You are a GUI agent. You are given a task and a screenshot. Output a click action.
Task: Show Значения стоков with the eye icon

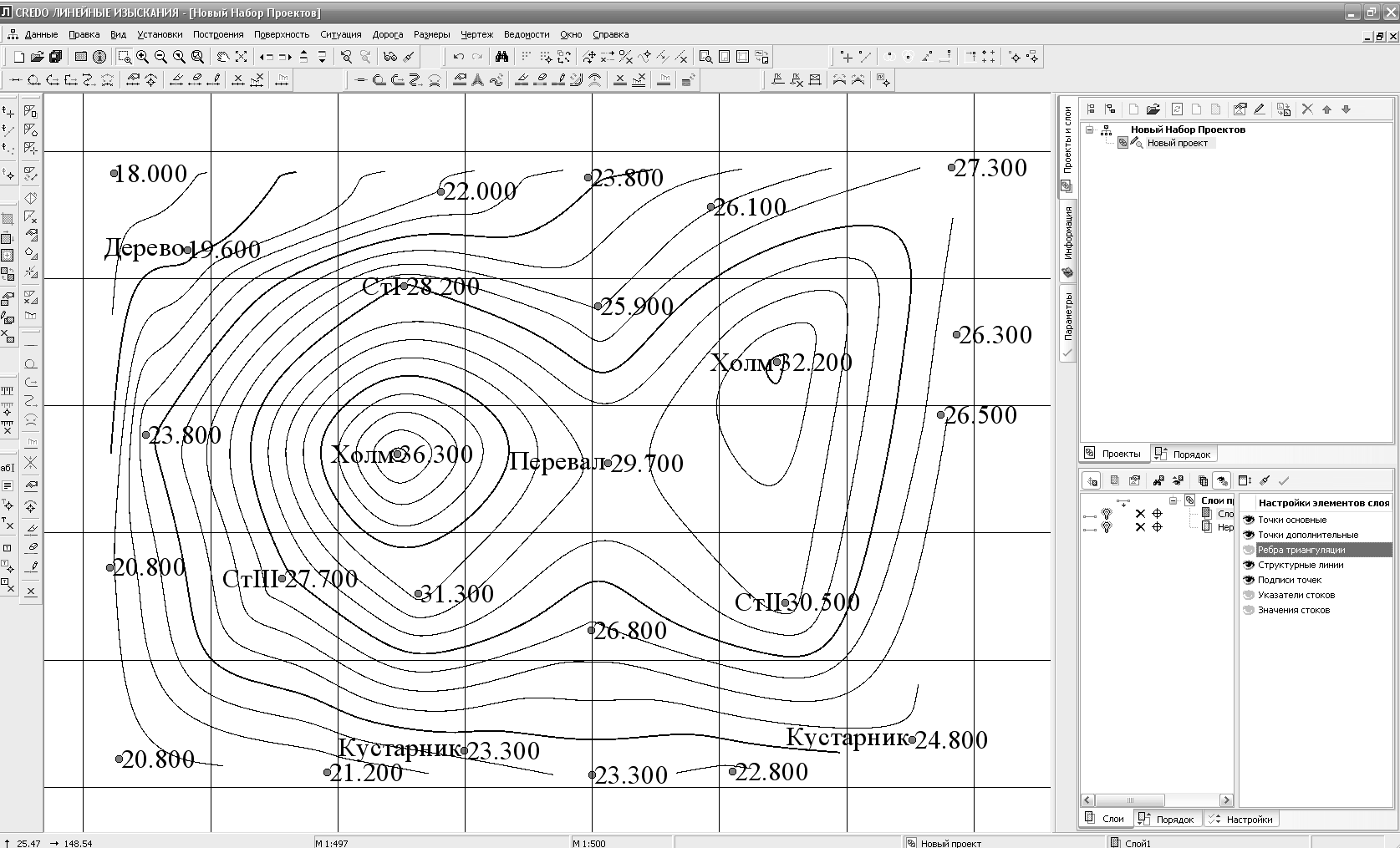click(x=1250, y=610)
